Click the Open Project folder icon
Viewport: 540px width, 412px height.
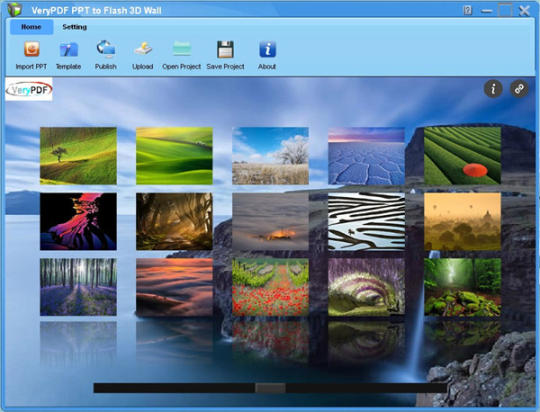[181, 49]
